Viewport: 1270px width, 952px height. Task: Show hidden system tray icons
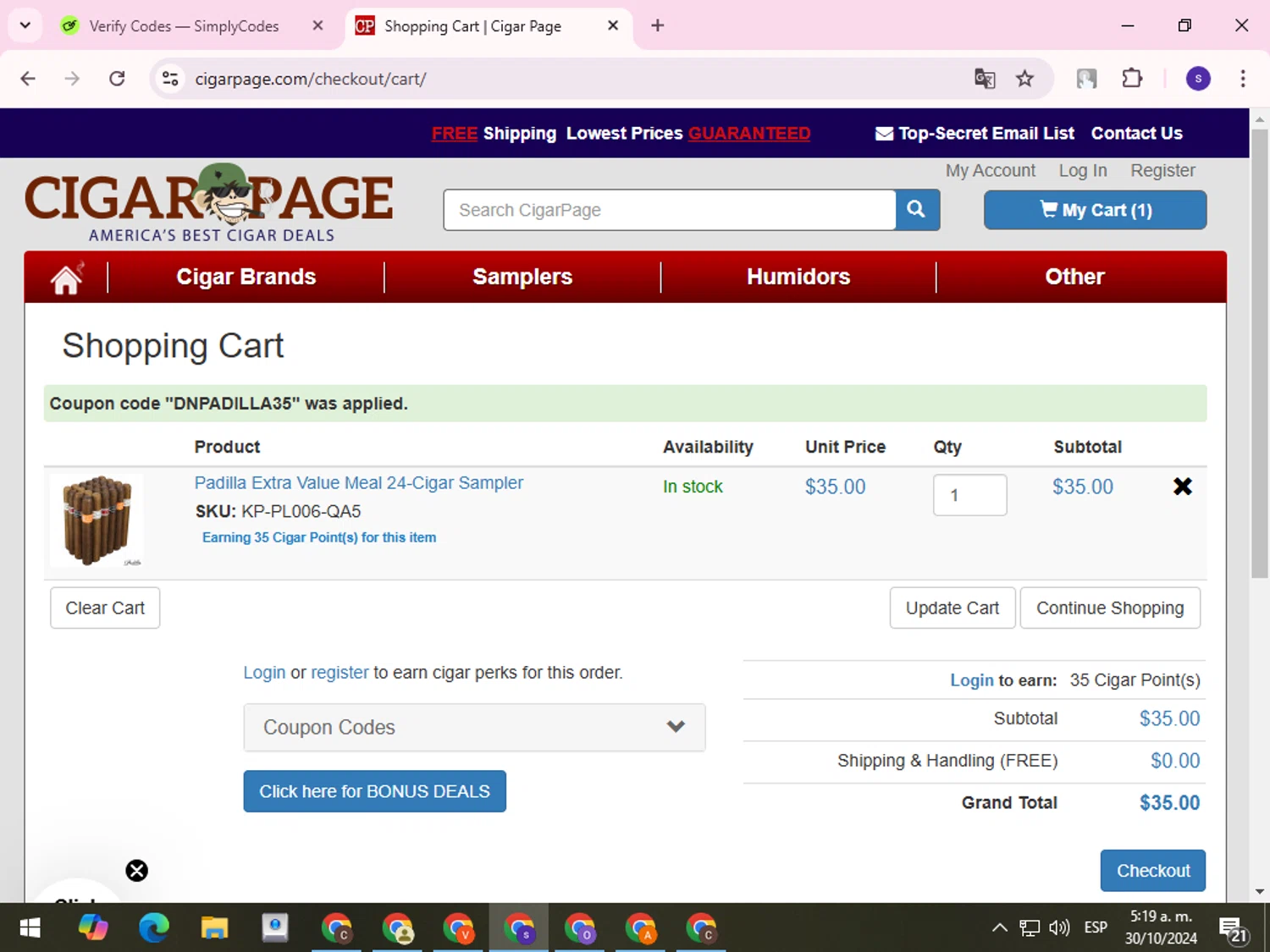(x=999, y=928)
